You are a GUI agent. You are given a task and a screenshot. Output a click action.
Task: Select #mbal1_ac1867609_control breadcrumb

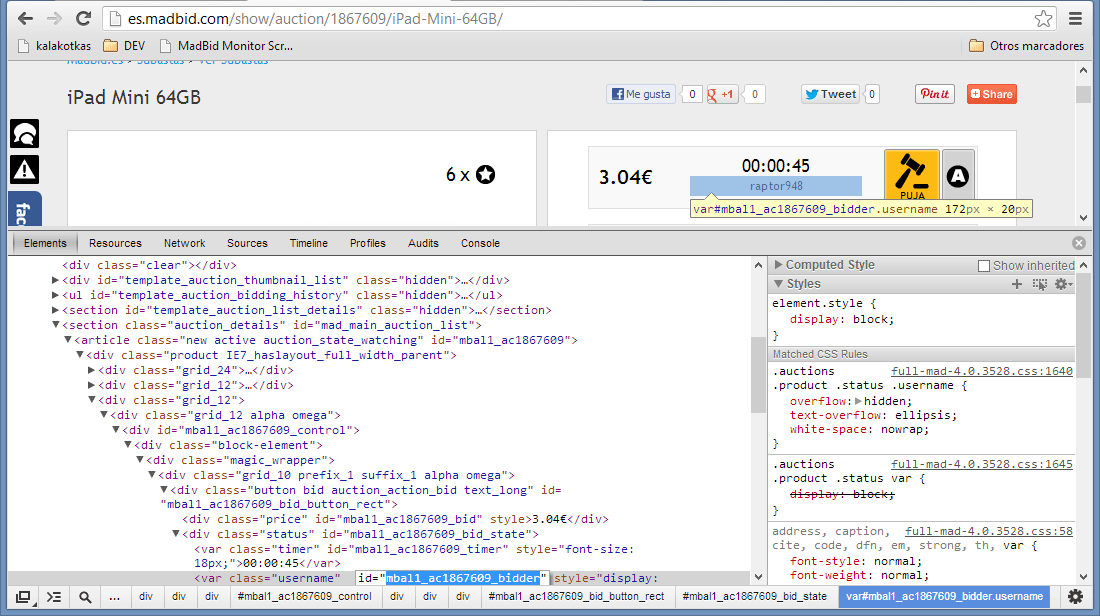[x=304, y=596]
